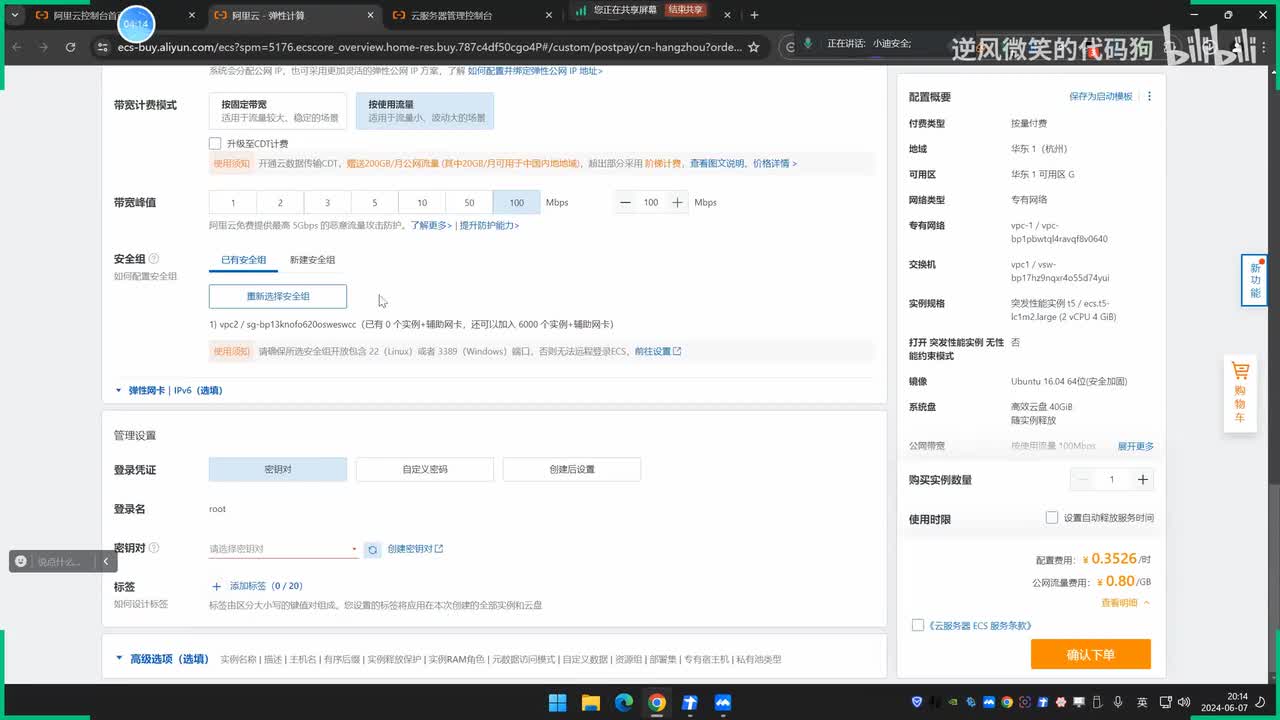Image resolution: width=1280 pixels, height=720 pixels.
Task: Open the tab search dropdown in Chrome
Action: tap(15, 15)
